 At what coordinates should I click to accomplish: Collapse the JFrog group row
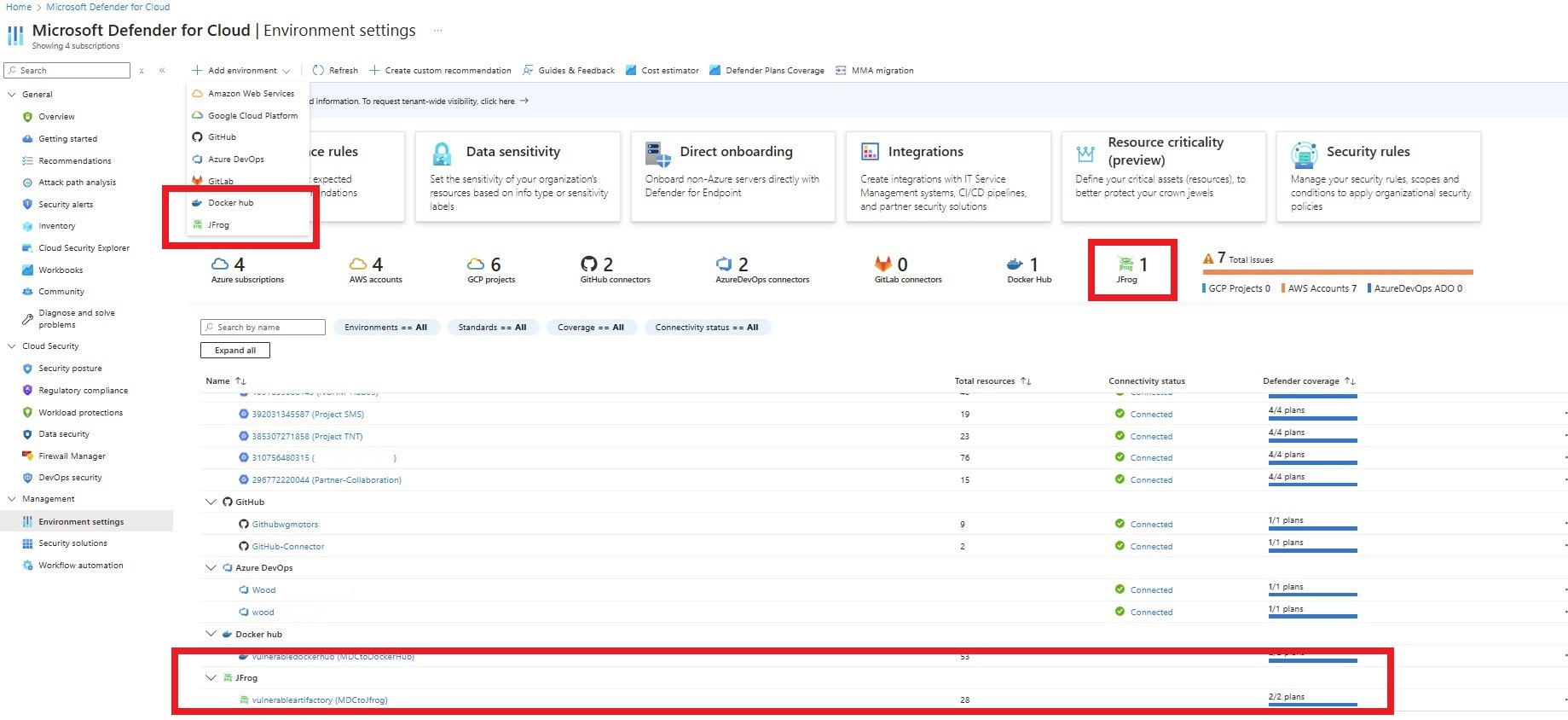coord(211,678)
